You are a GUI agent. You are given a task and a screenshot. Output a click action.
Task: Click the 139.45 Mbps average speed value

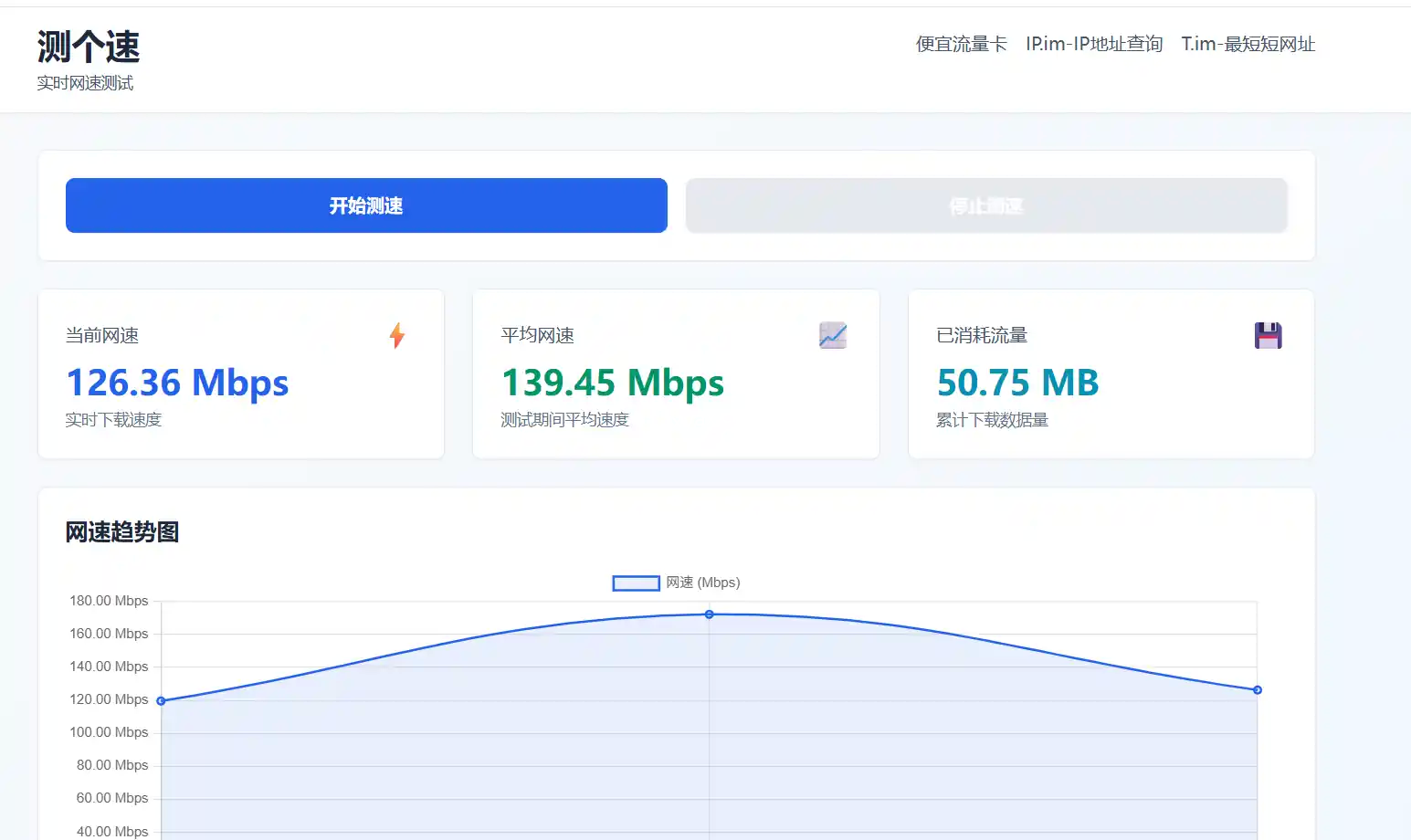tap(613, 383)
